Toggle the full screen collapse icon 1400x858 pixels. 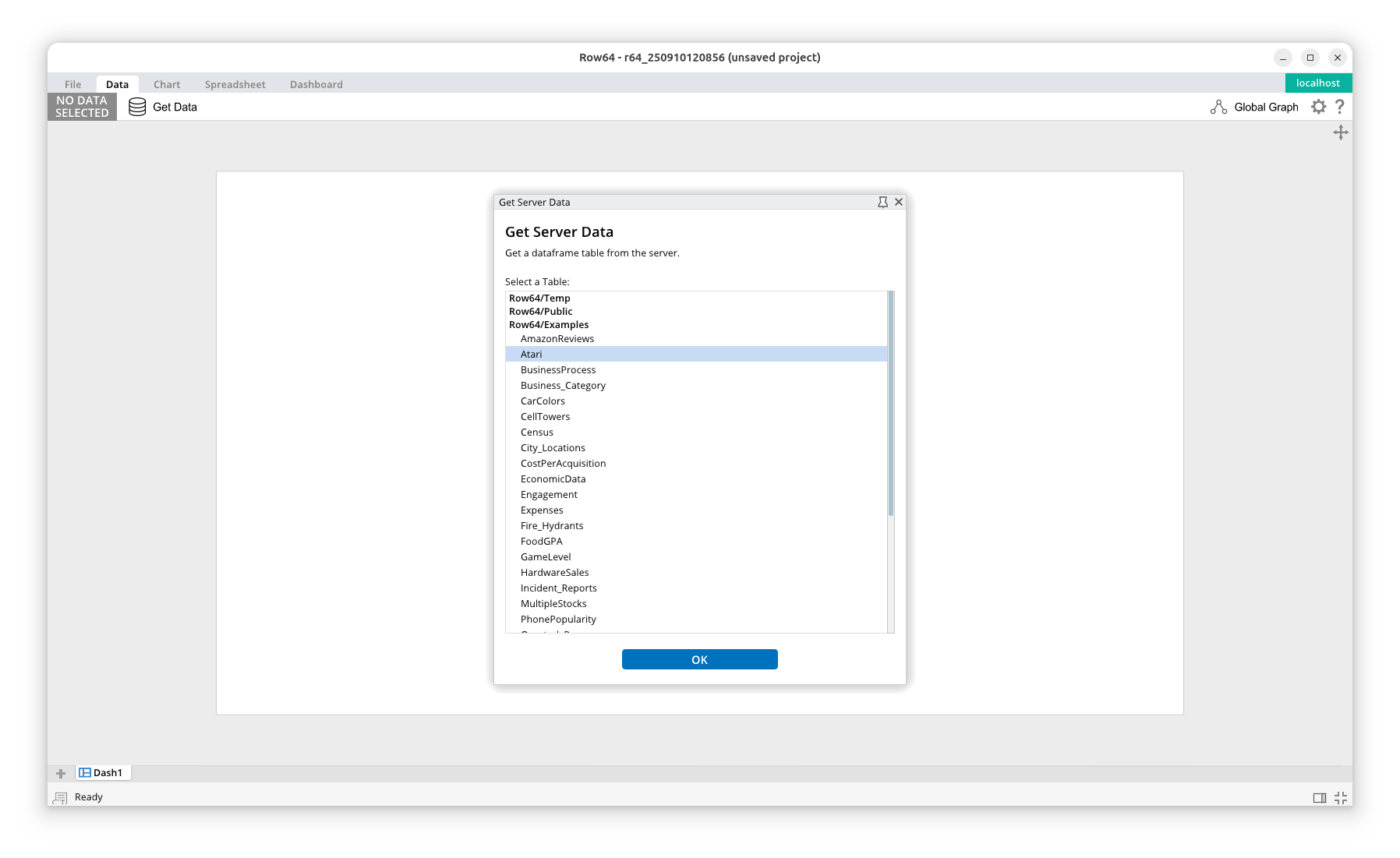[1340, 797]
